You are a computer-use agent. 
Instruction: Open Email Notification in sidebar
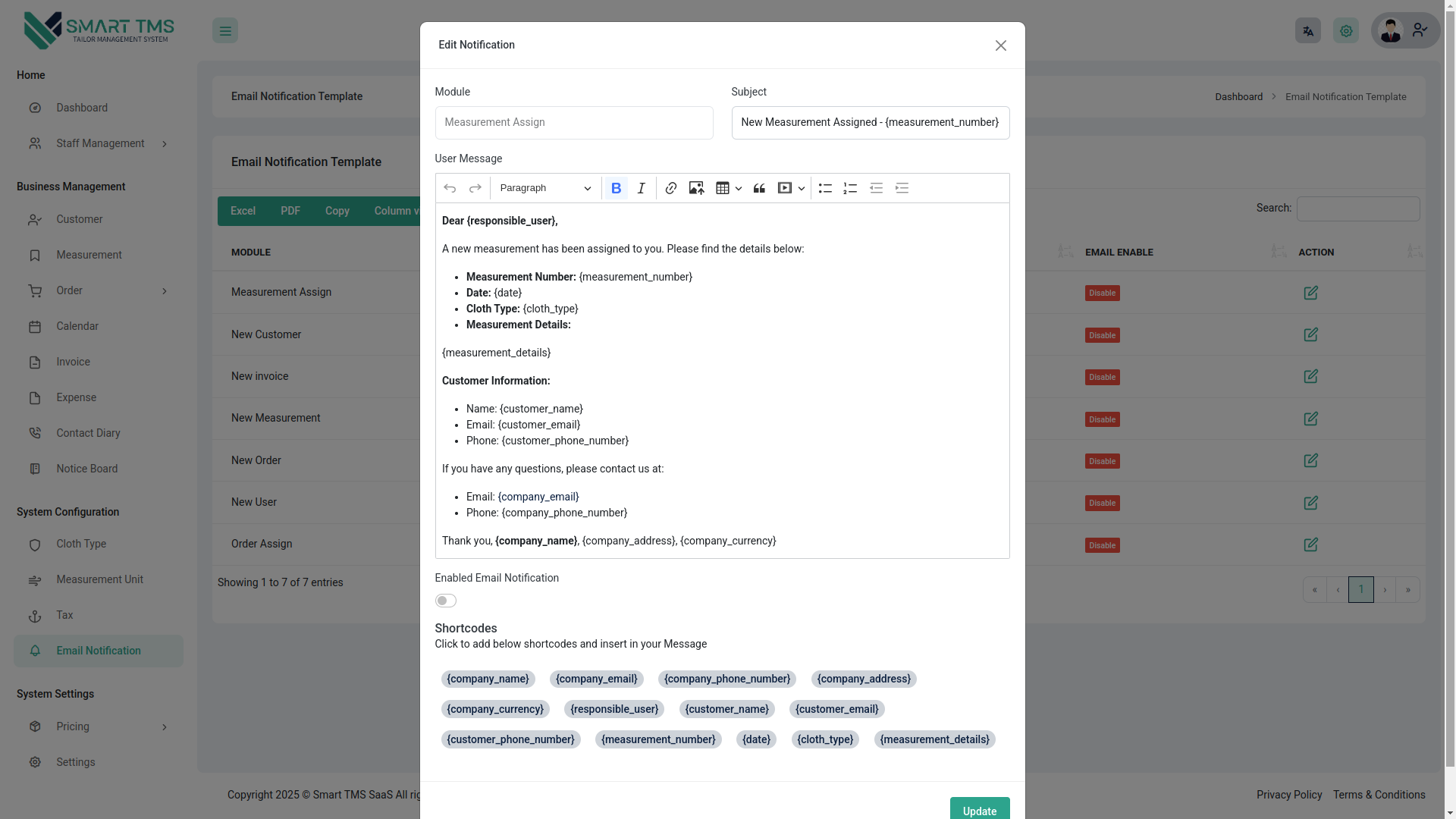tap(99, 651)
